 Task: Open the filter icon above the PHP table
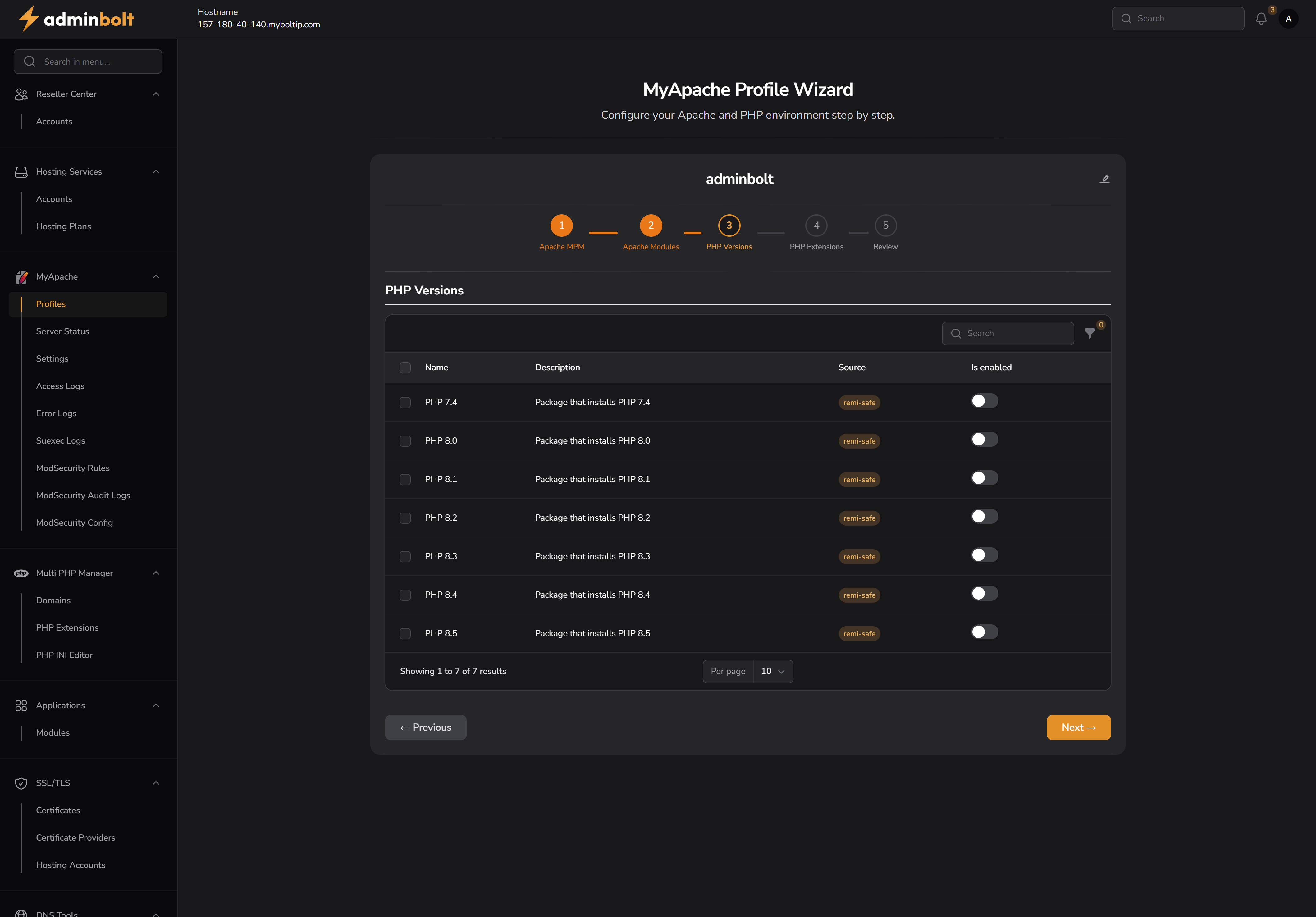[1089, 333]
